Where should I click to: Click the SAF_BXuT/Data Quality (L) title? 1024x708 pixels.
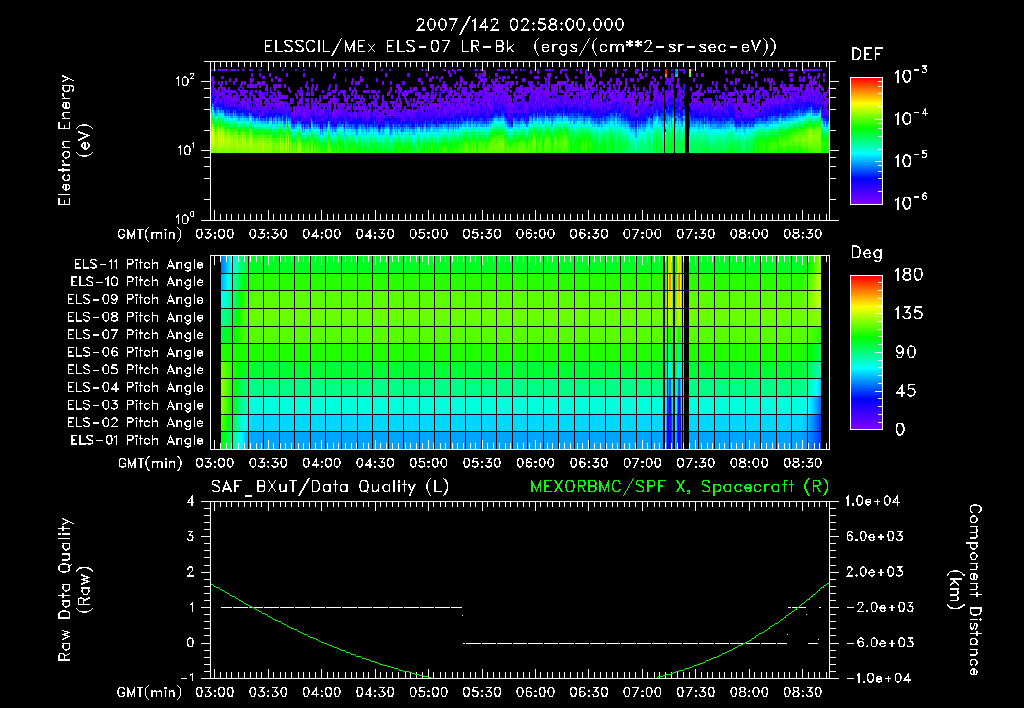330,487
